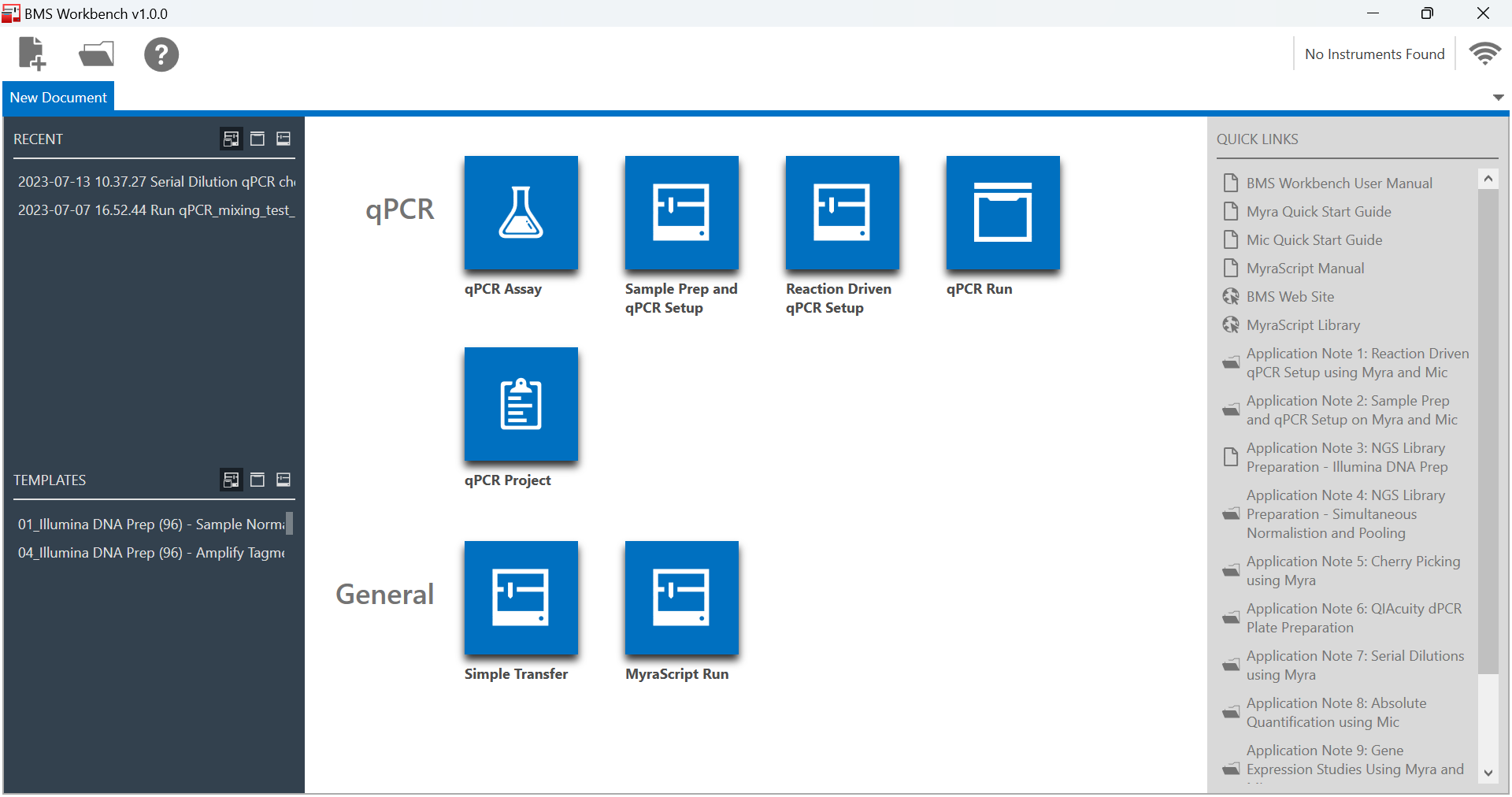This screenshot has width=1512, height=797.
Task: Launch the qPCR Run tile
Action: [x=1003, y=213]
